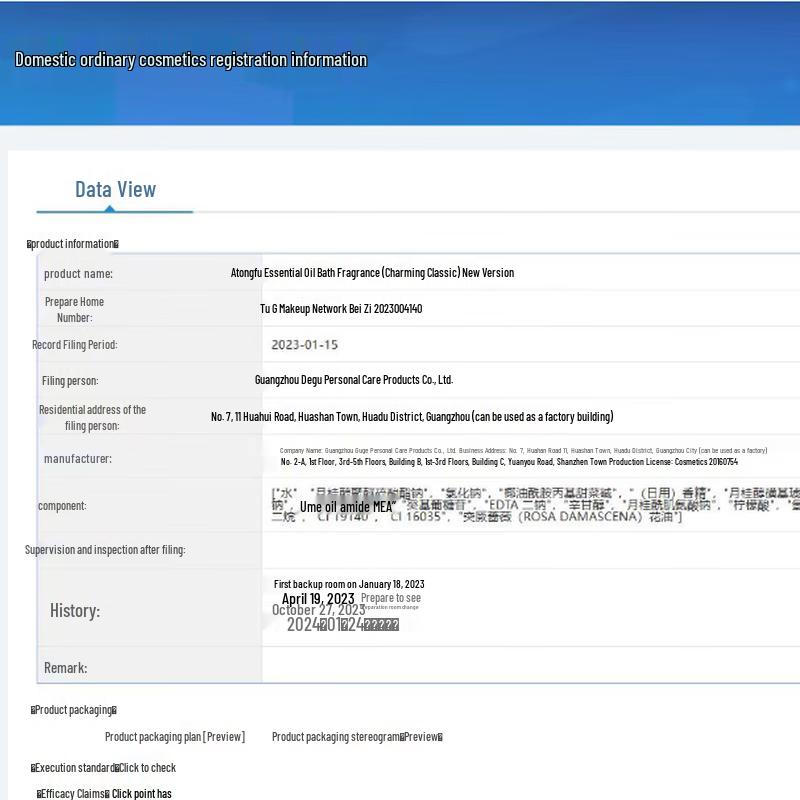Click the filing person 'Guangzhou Degu Personal Care Products'
Screen dimensions: 800x800
point(353,380)
